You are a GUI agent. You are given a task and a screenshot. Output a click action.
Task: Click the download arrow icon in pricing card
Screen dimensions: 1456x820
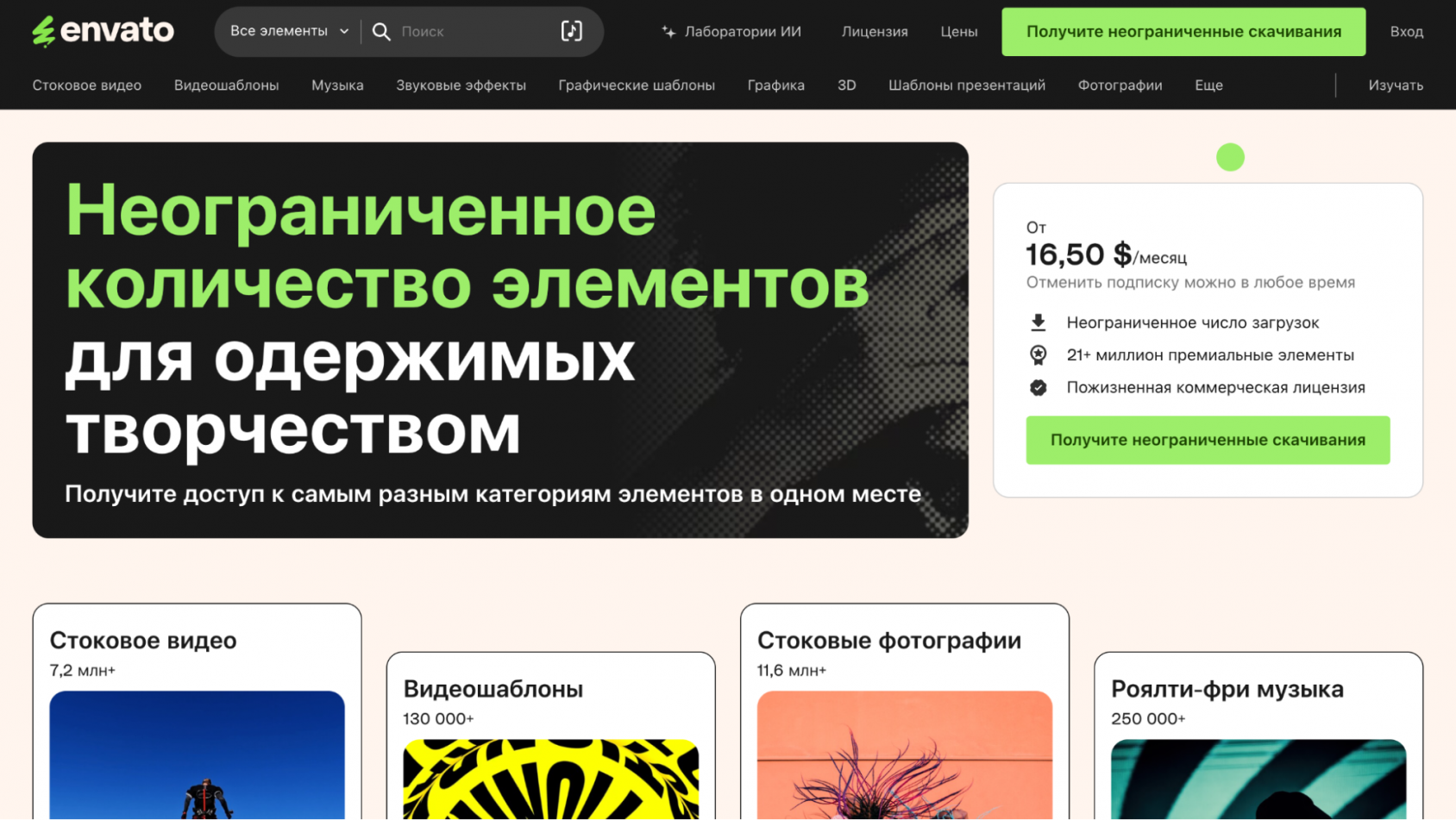(x=1039, y=322)
